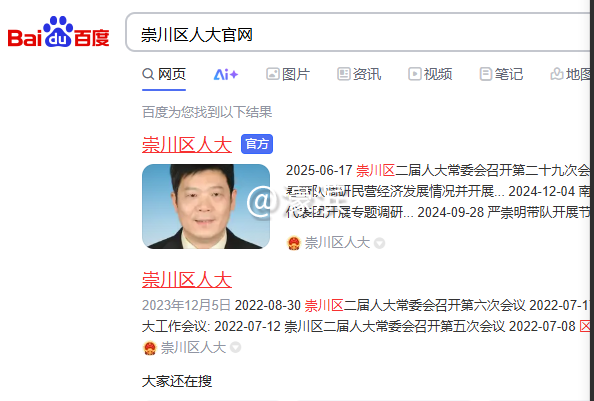Click the 地图 map tab icon
This screenshot has height=401, width=594.
point(556,74)
